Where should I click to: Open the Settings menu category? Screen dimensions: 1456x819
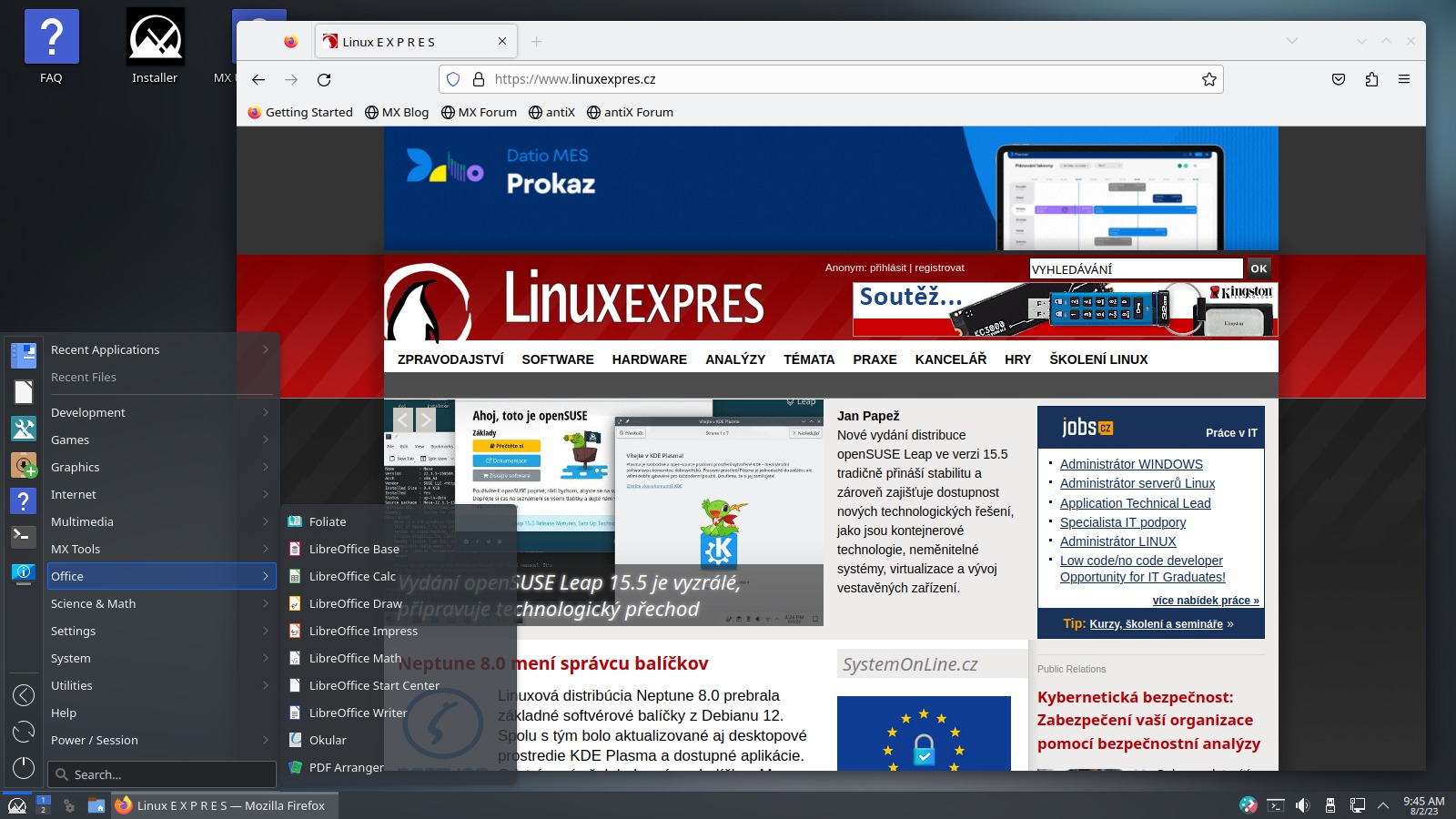[x=161, y=631]
